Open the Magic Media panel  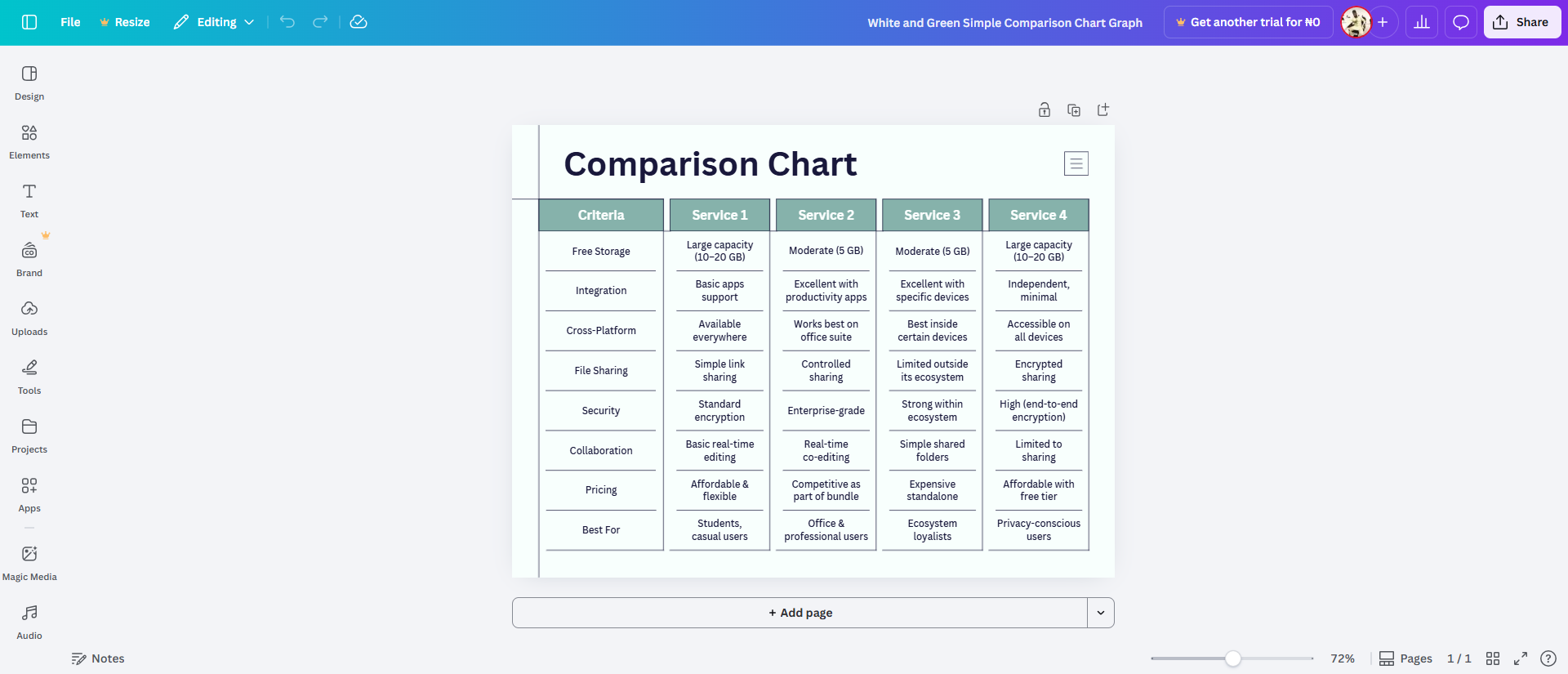(x=29, y=563)
